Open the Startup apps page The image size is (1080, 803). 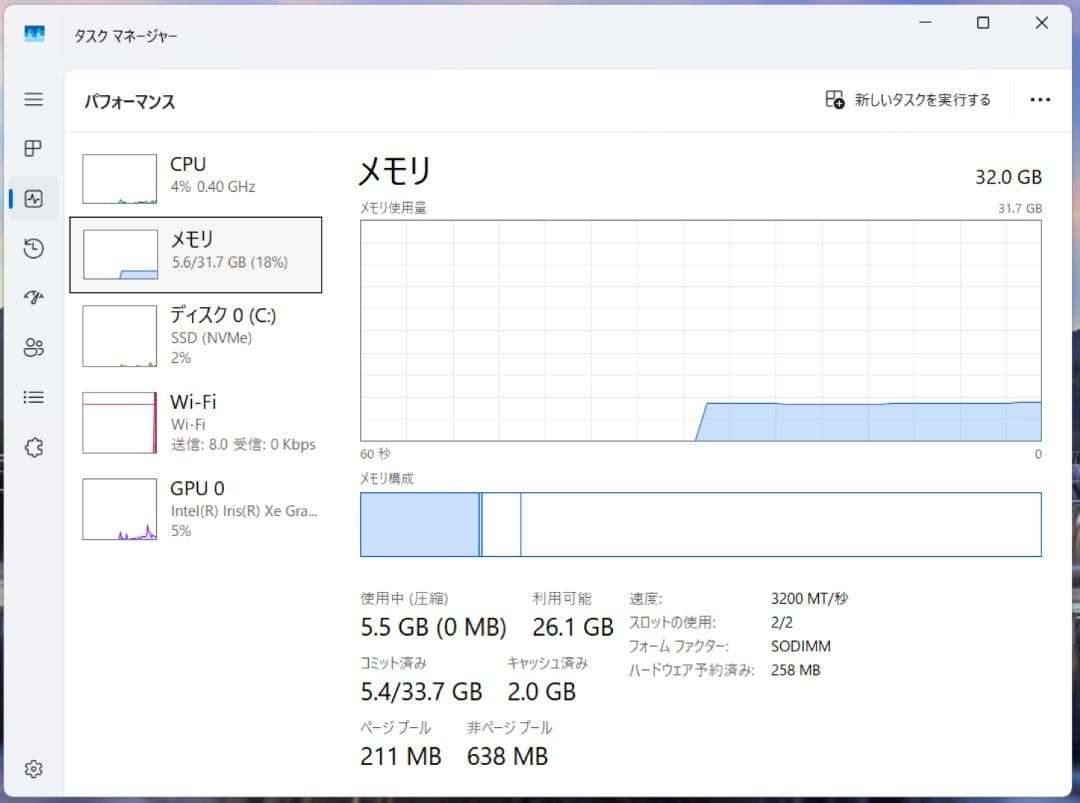33,297
